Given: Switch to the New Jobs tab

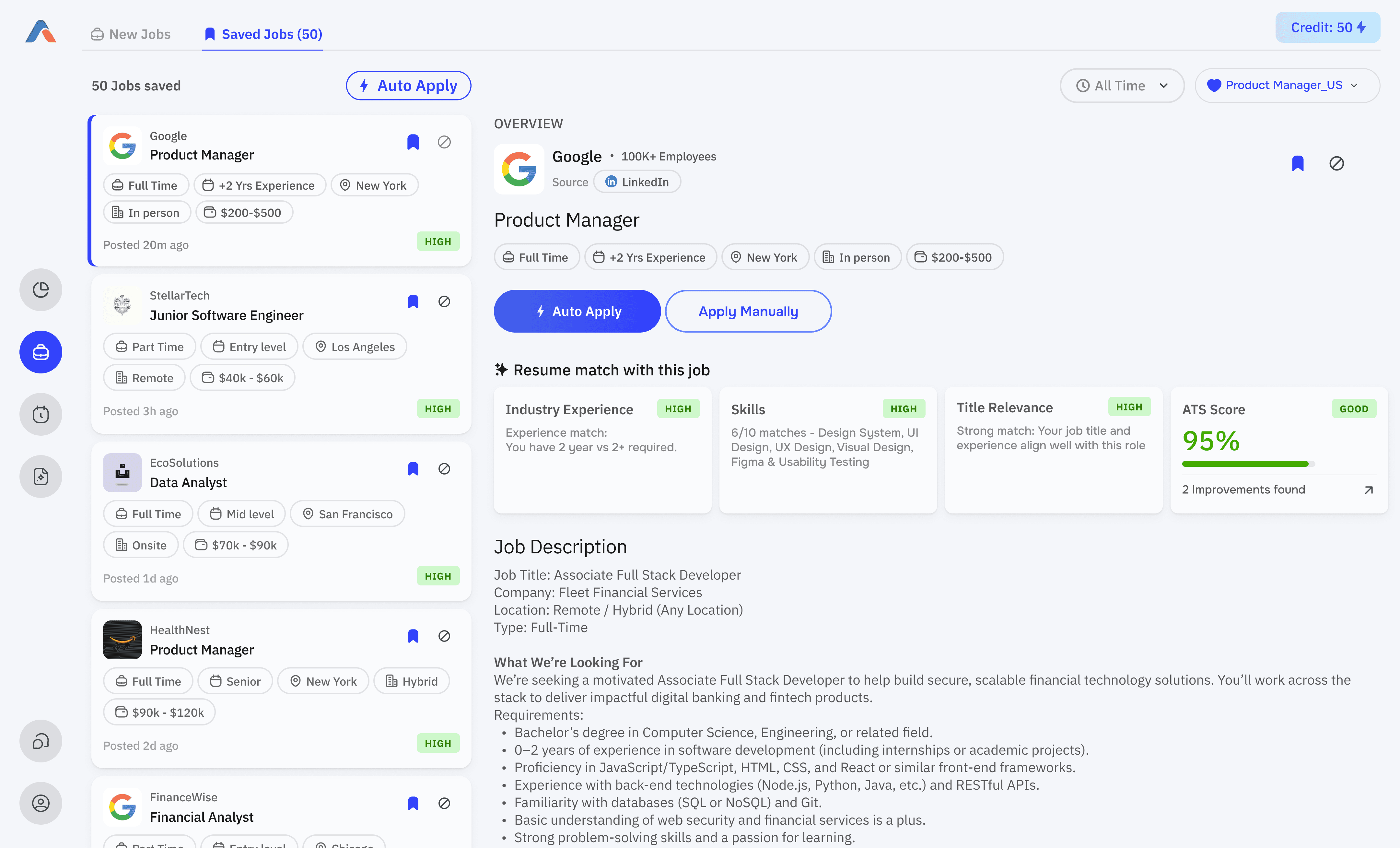Looking at the screenshot, I should click(131, 34).
